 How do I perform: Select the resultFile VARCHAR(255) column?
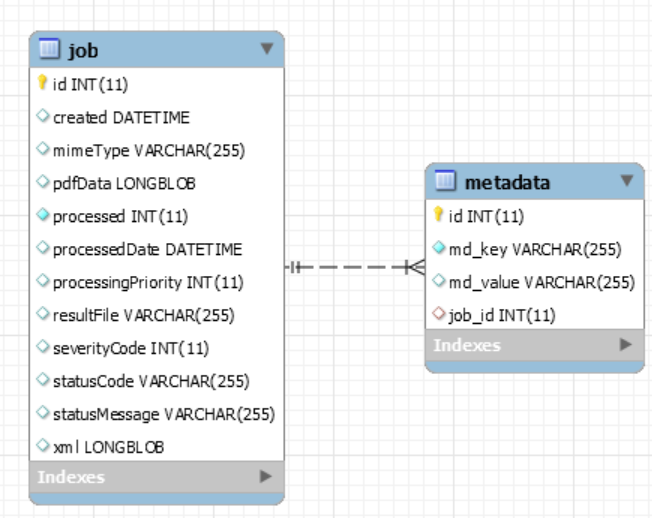143,315
